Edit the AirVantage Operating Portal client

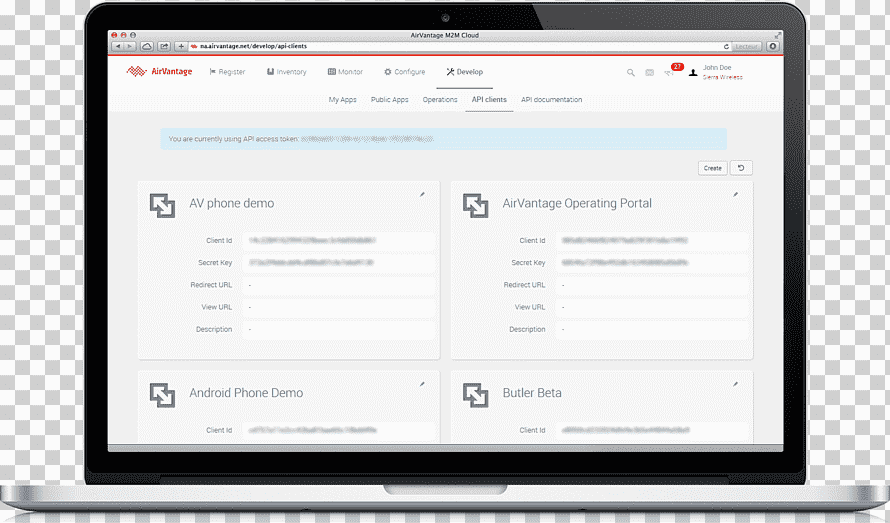pyautogui.click(x=736, y=195)
